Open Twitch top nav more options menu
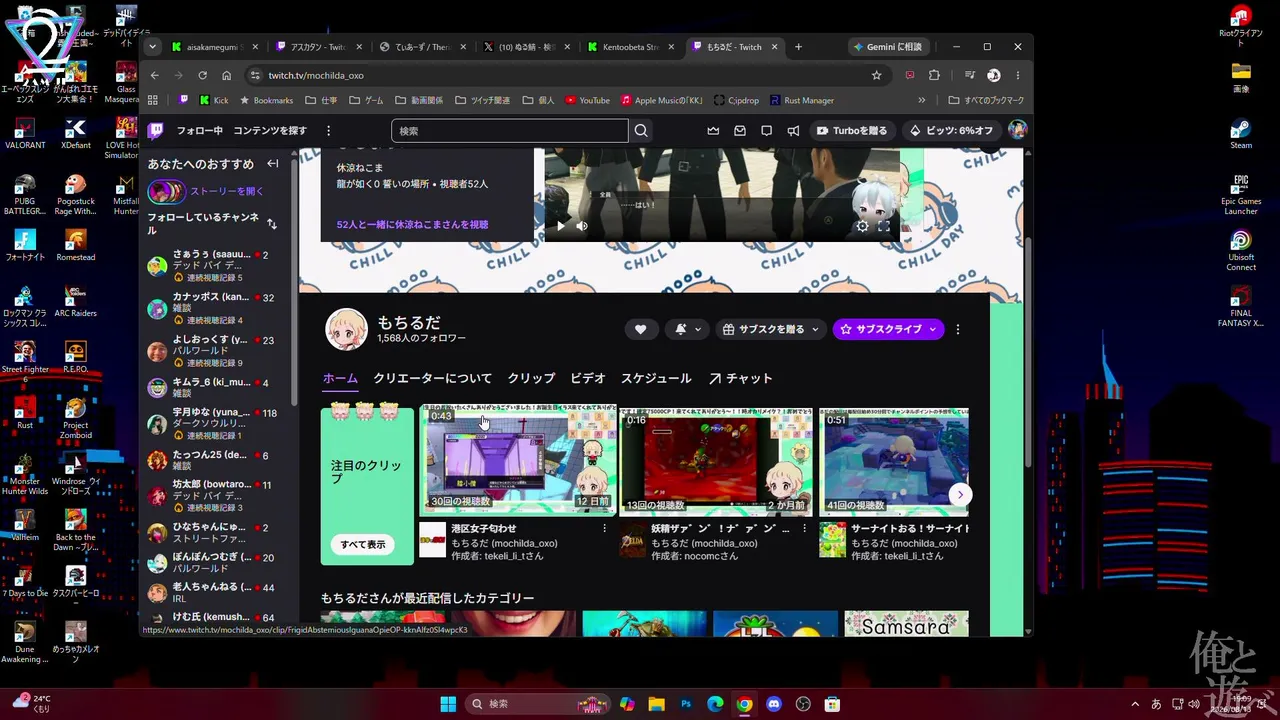The height and width of the screenshot is (720, 1280). [328, 131]
